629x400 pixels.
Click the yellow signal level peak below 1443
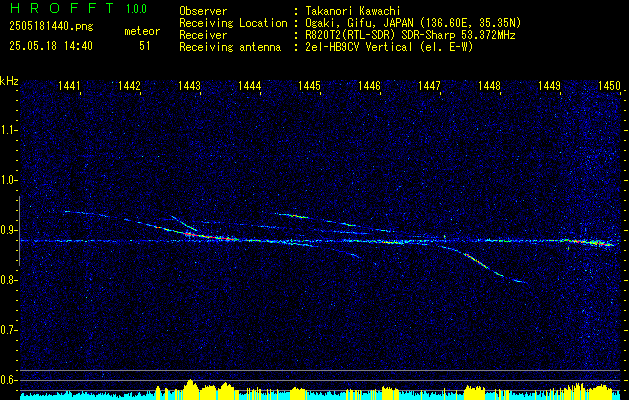coord(191,388)
